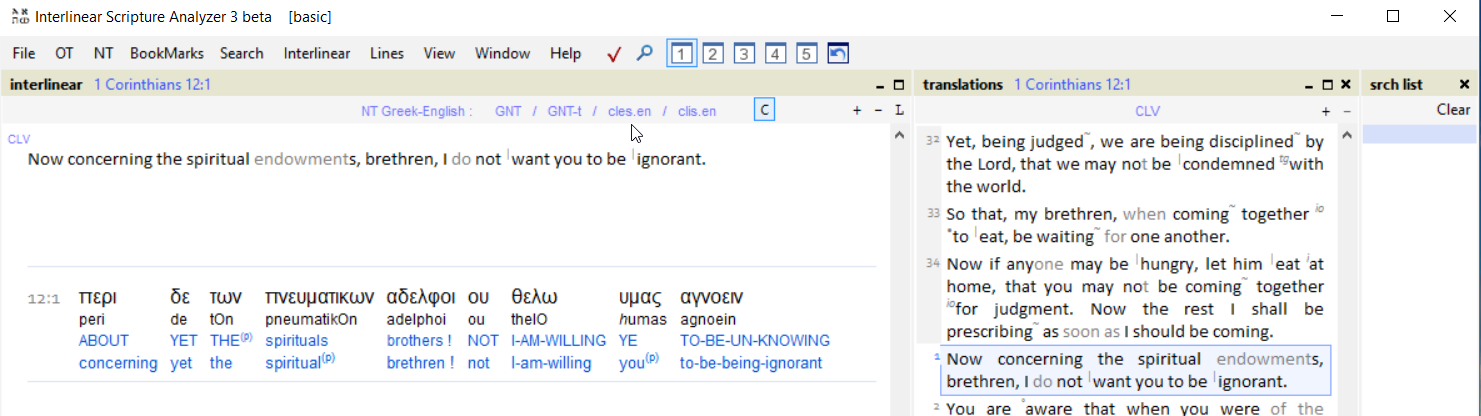Screen dimensions: 1481x416
Task: Click the blue undo arrow toolbar icon
Action: click(x=838, y=54)
